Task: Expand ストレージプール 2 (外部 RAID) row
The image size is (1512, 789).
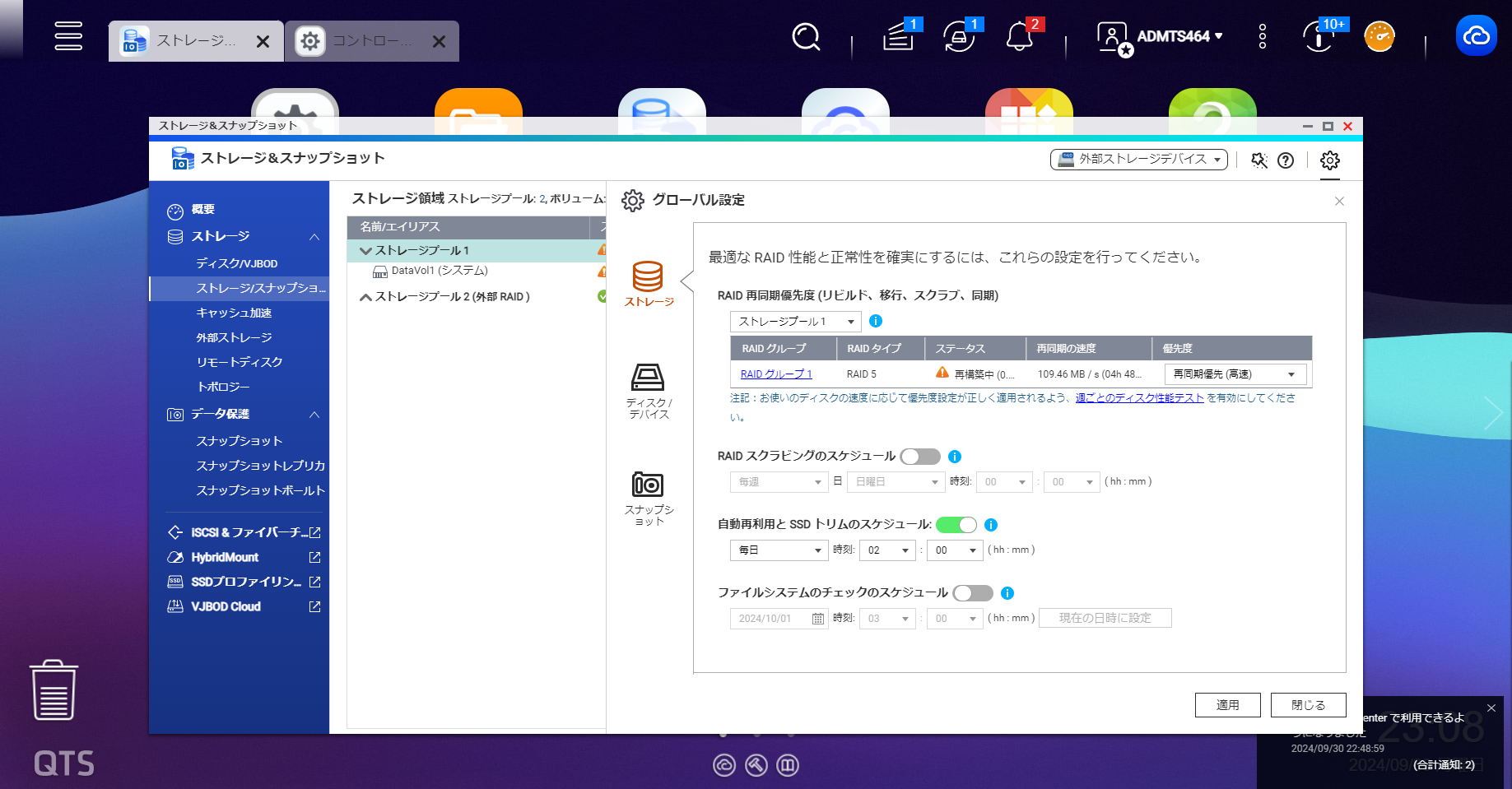Action: click(365, 297)
